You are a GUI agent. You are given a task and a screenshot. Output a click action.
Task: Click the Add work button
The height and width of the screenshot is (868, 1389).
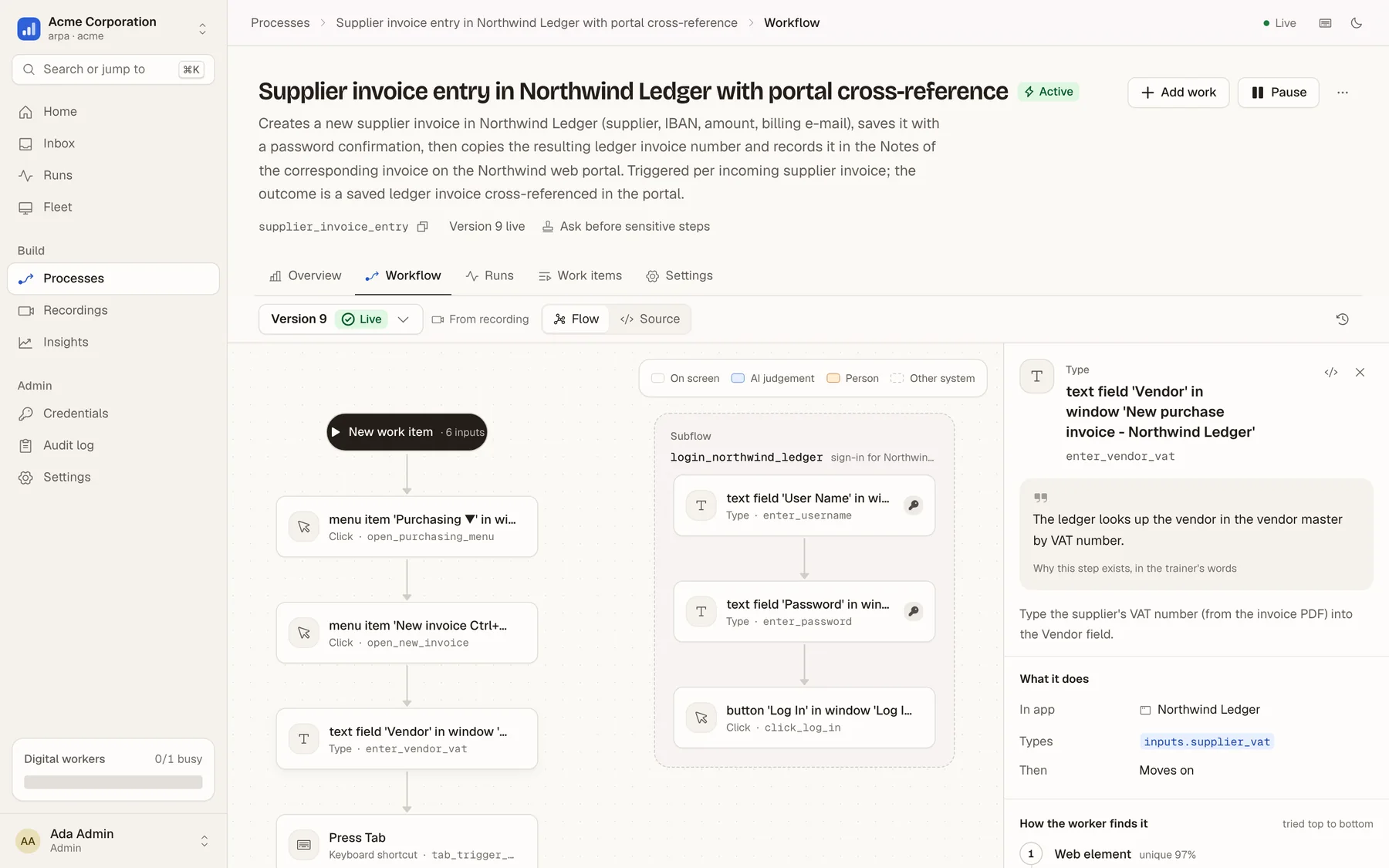(x=1178, y=93)
